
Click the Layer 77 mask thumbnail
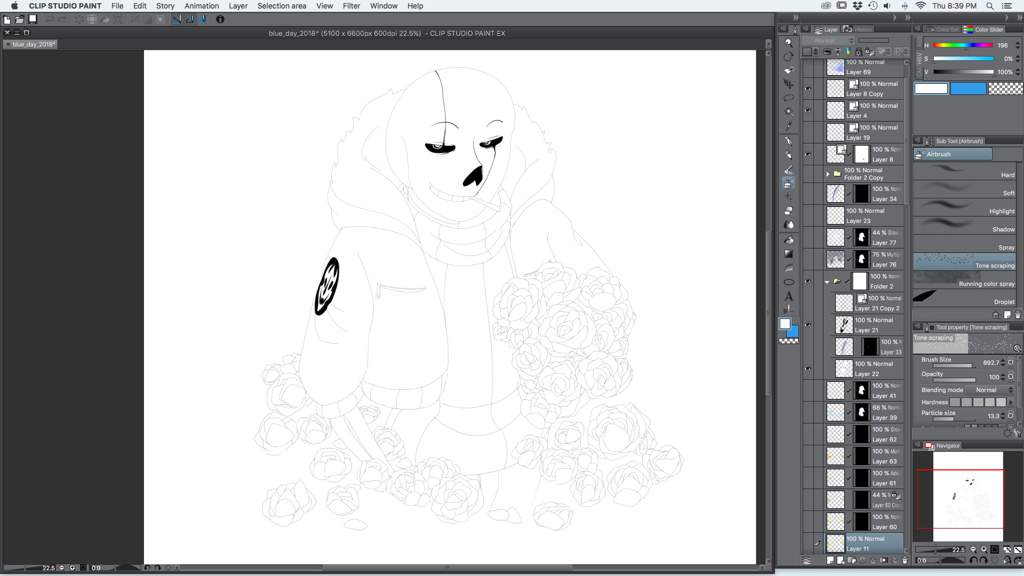point(861,238)
